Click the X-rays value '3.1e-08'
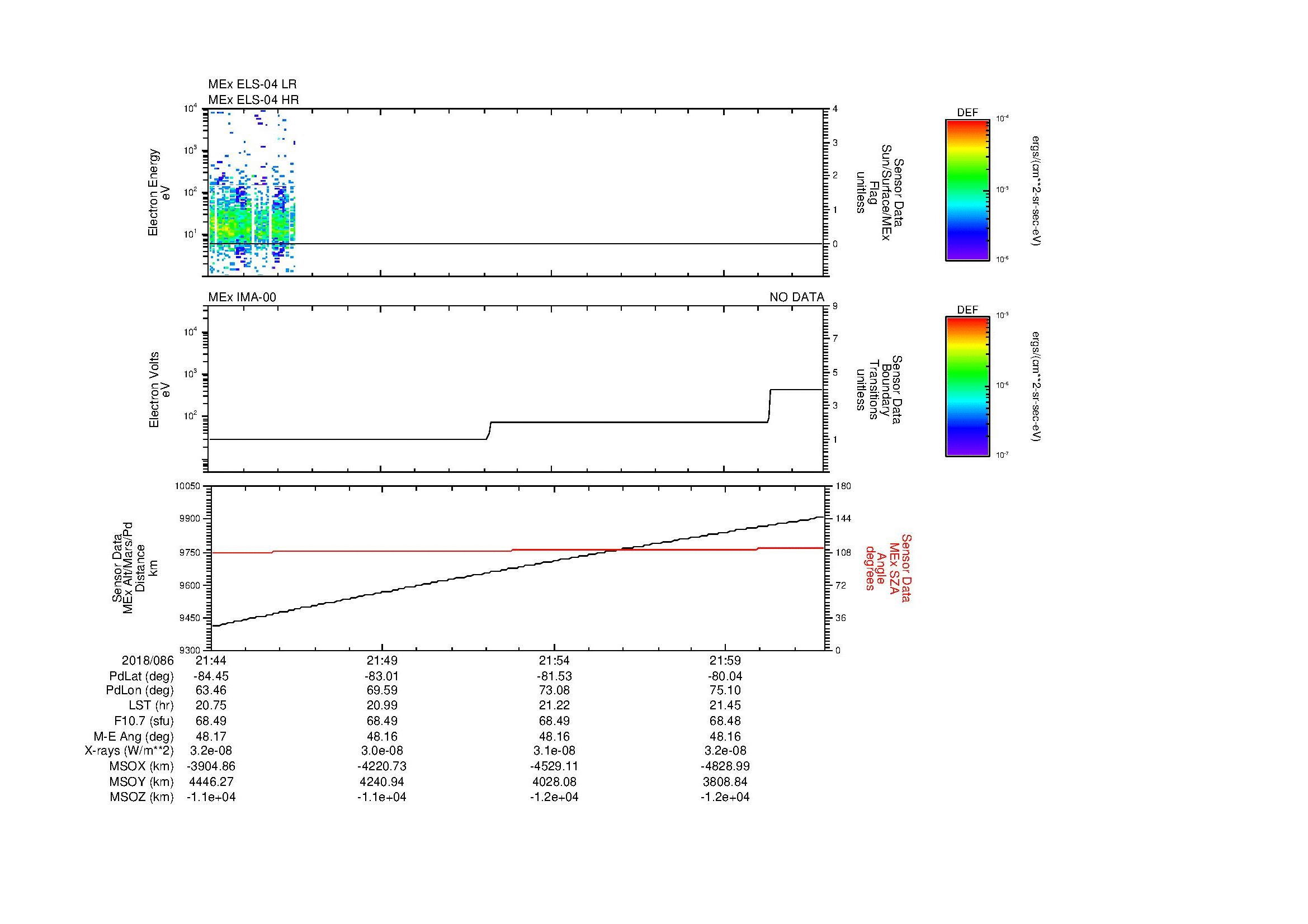Screen dimensions: 1308x924 point(554,751)
